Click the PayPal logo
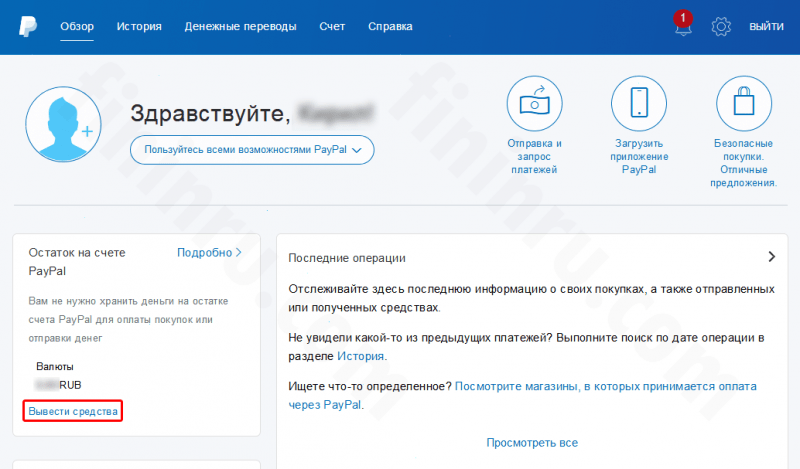 (28, 27)
